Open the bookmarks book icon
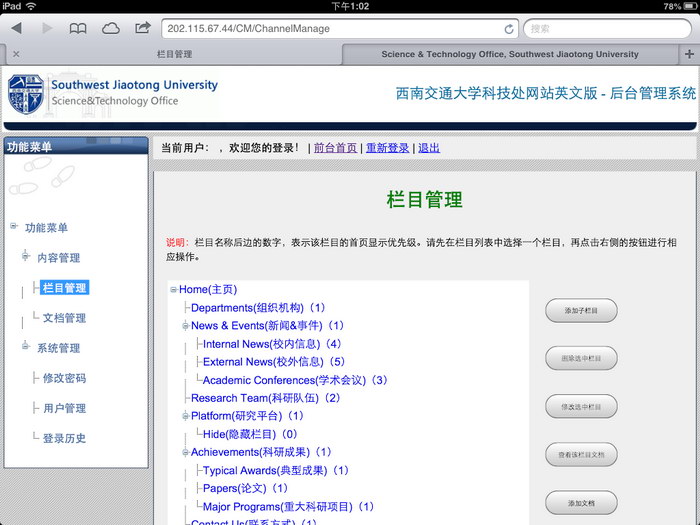700x525 pixels. tap(78, 29)
